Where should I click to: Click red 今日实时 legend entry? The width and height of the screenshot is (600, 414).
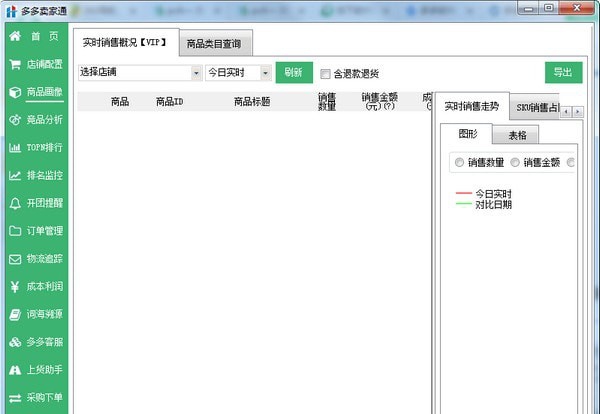pyautogui.click(x=484, y=194)
